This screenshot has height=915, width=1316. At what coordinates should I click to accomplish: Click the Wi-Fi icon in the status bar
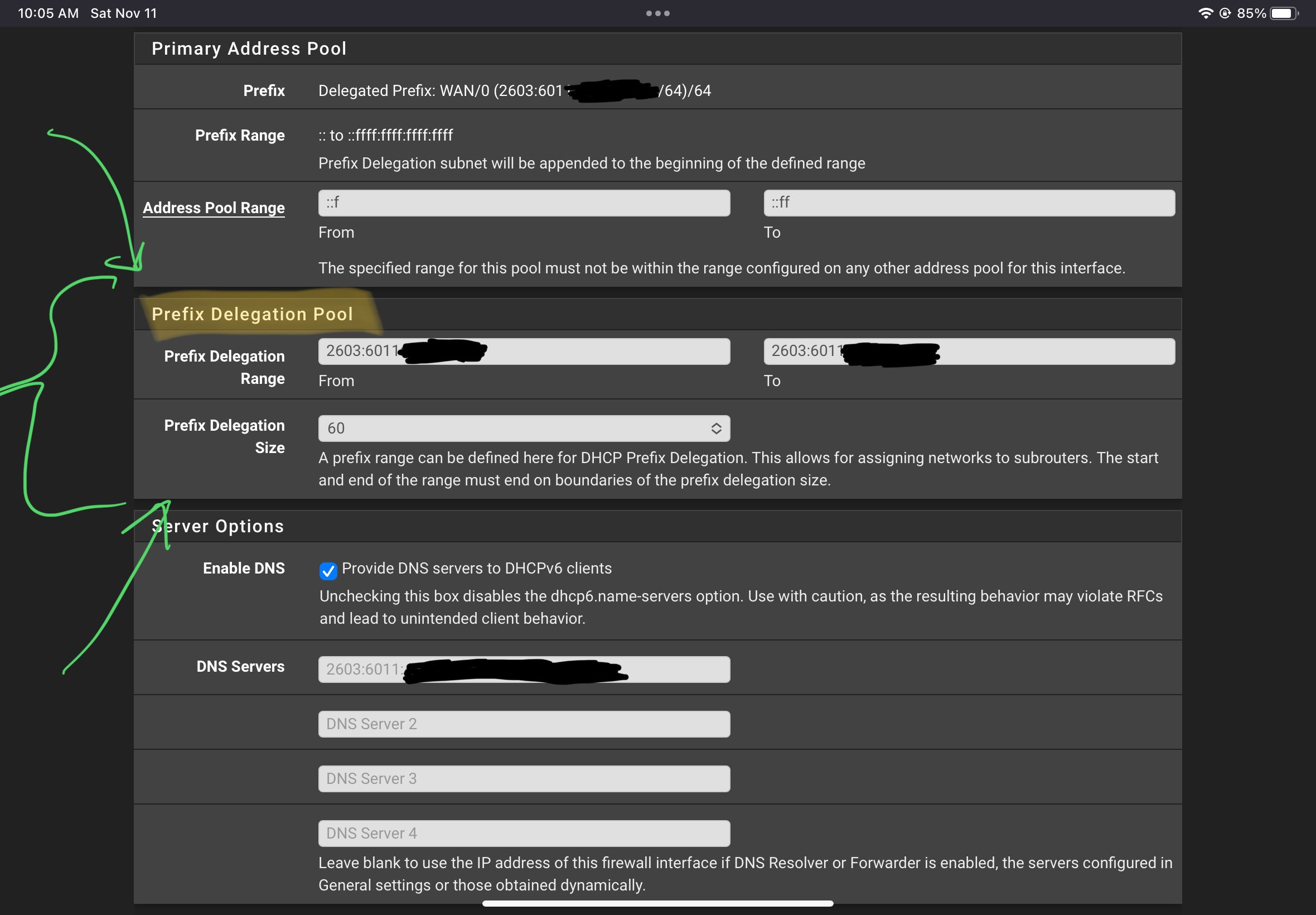click(x=1207, y=12)
